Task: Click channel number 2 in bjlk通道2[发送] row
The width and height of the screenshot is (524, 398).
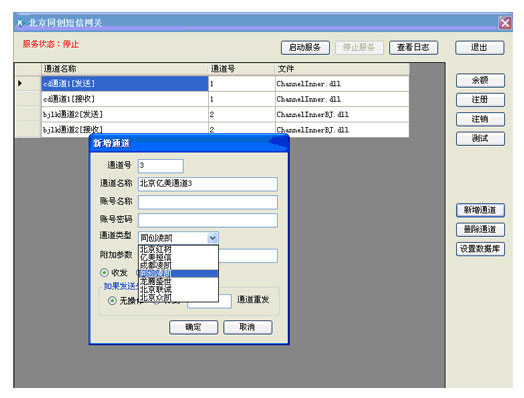Action: pos(242,114)
